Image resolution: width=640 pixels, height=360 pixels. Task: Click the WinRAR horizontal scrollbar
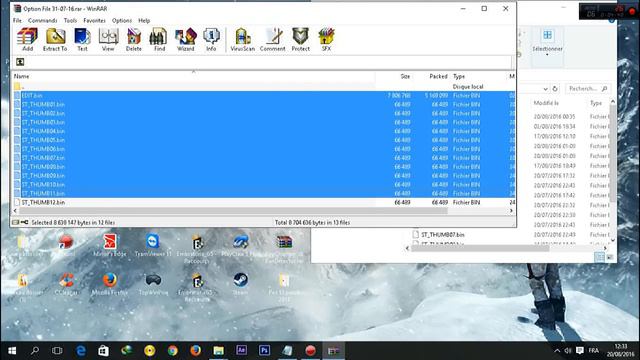coord(233,211)
